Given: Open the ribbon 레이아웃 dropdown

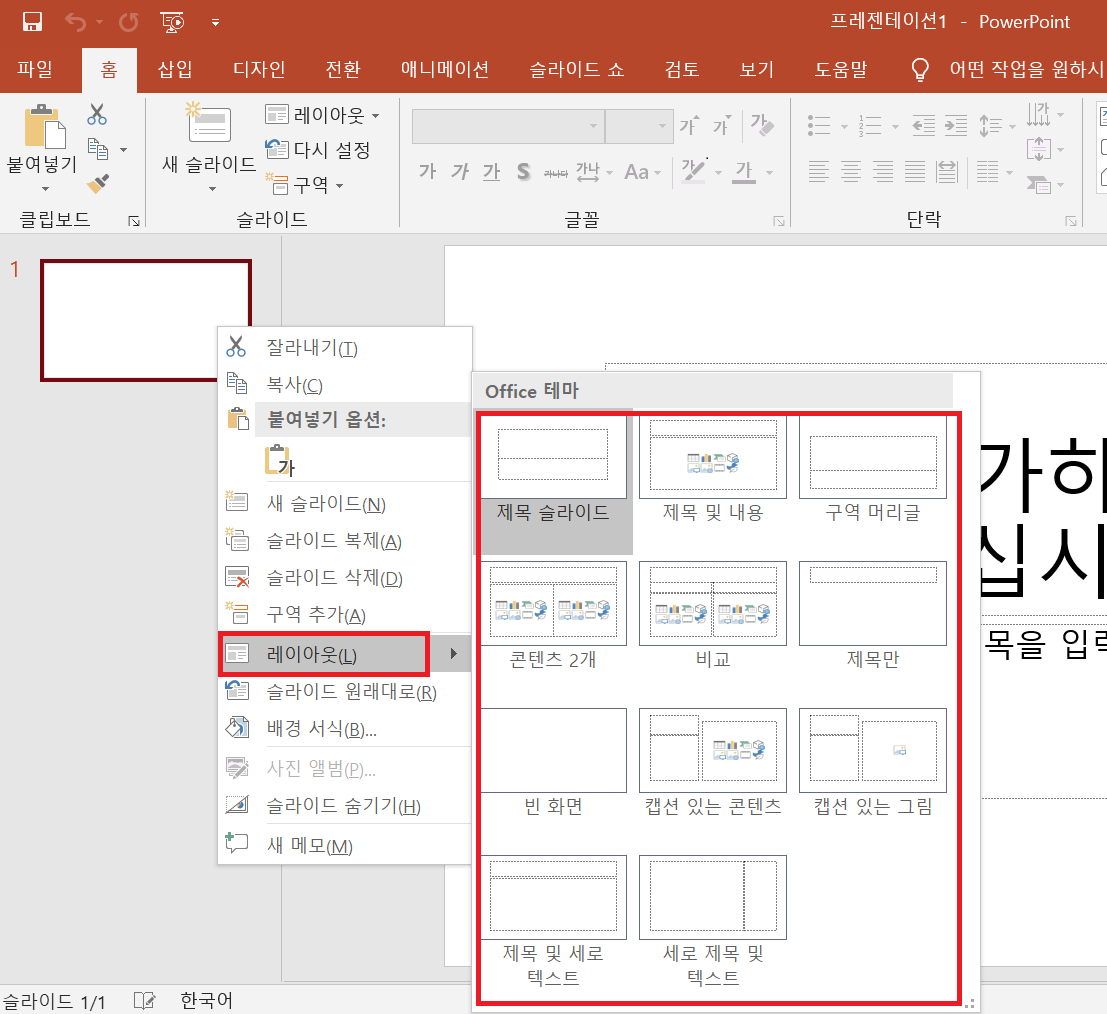Looking at the screenshot, I should pos(323,114).
